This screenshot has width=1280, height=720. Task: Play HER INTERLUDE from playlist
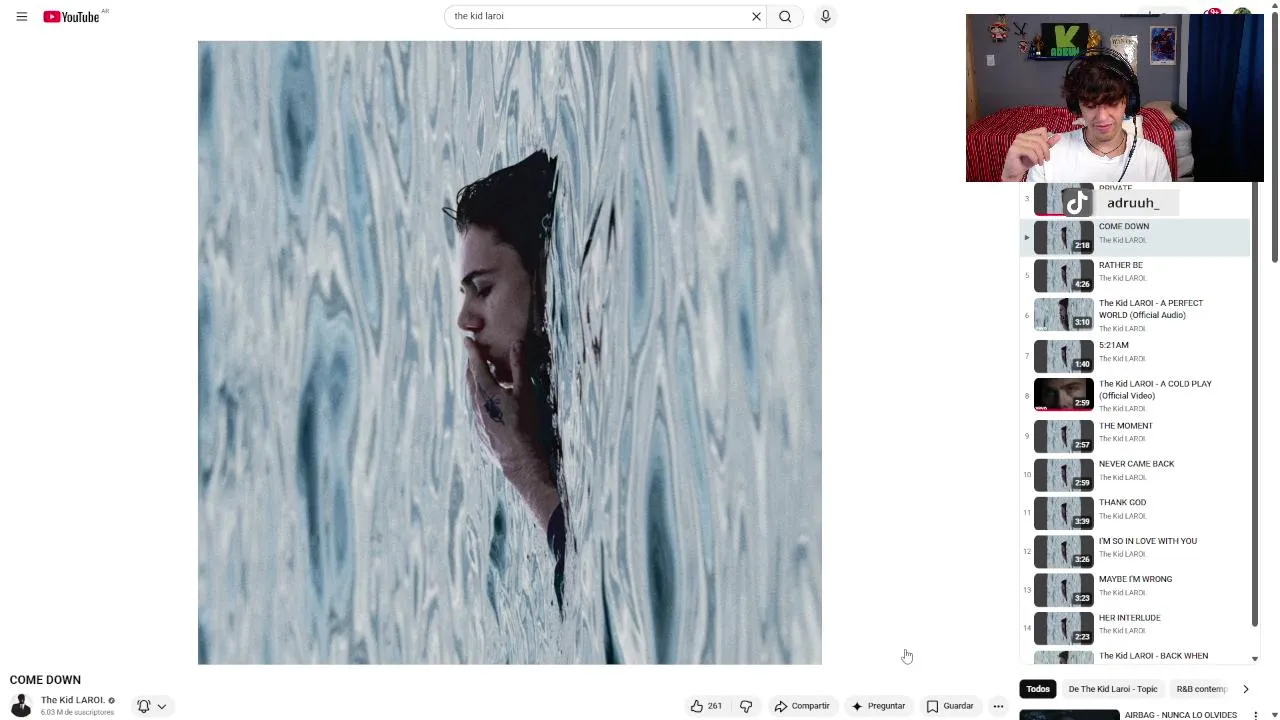1135,627
